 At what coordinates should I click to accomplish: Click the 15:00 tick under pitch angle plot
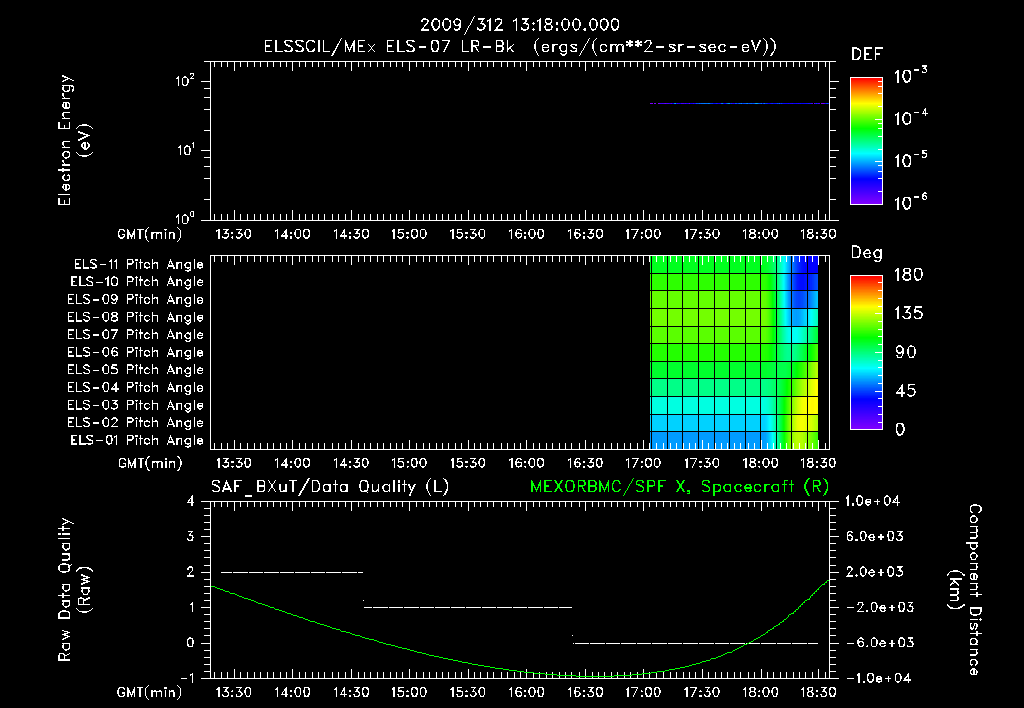(x=409, y=463)
